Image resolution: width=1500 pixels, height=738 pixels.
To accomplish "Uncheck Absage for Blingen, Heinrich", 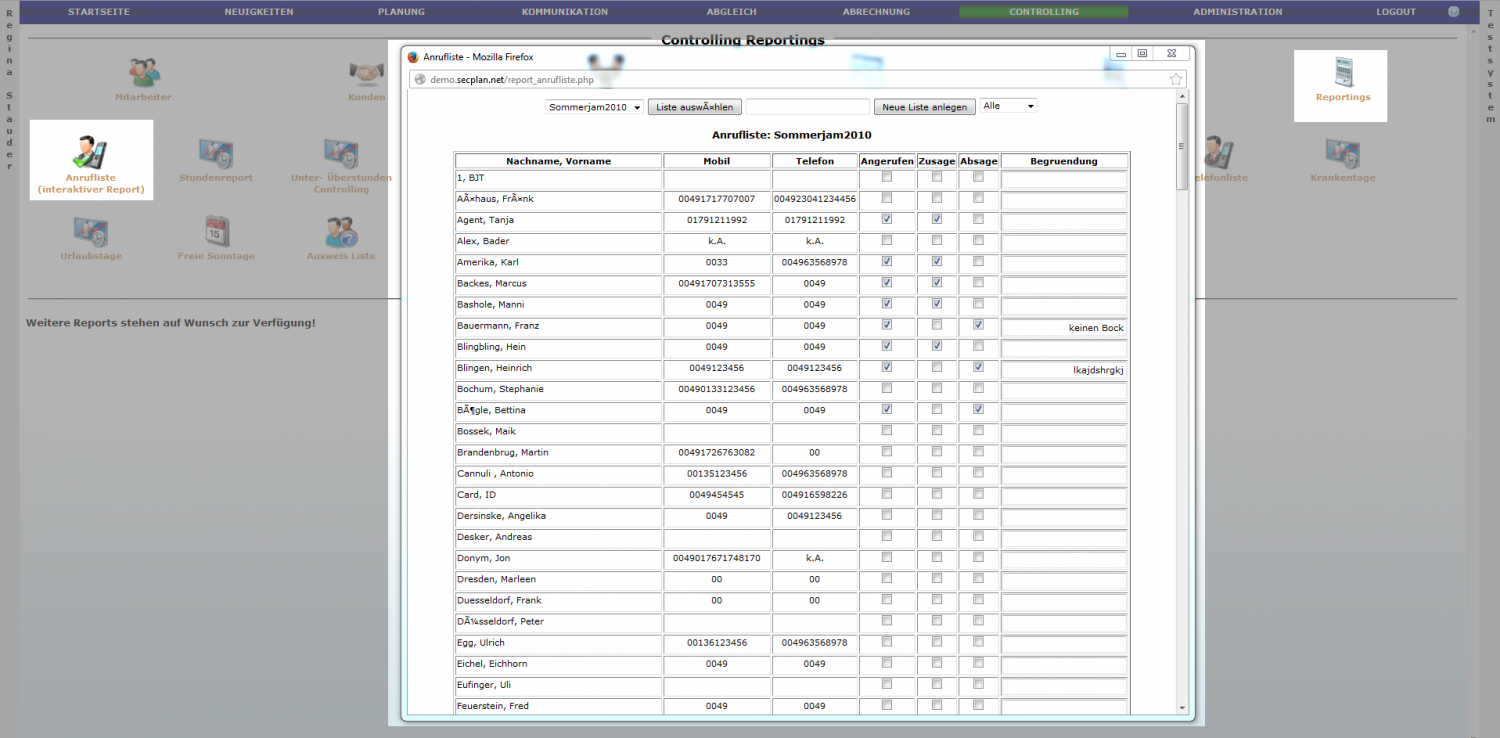I will pos(978,367).
